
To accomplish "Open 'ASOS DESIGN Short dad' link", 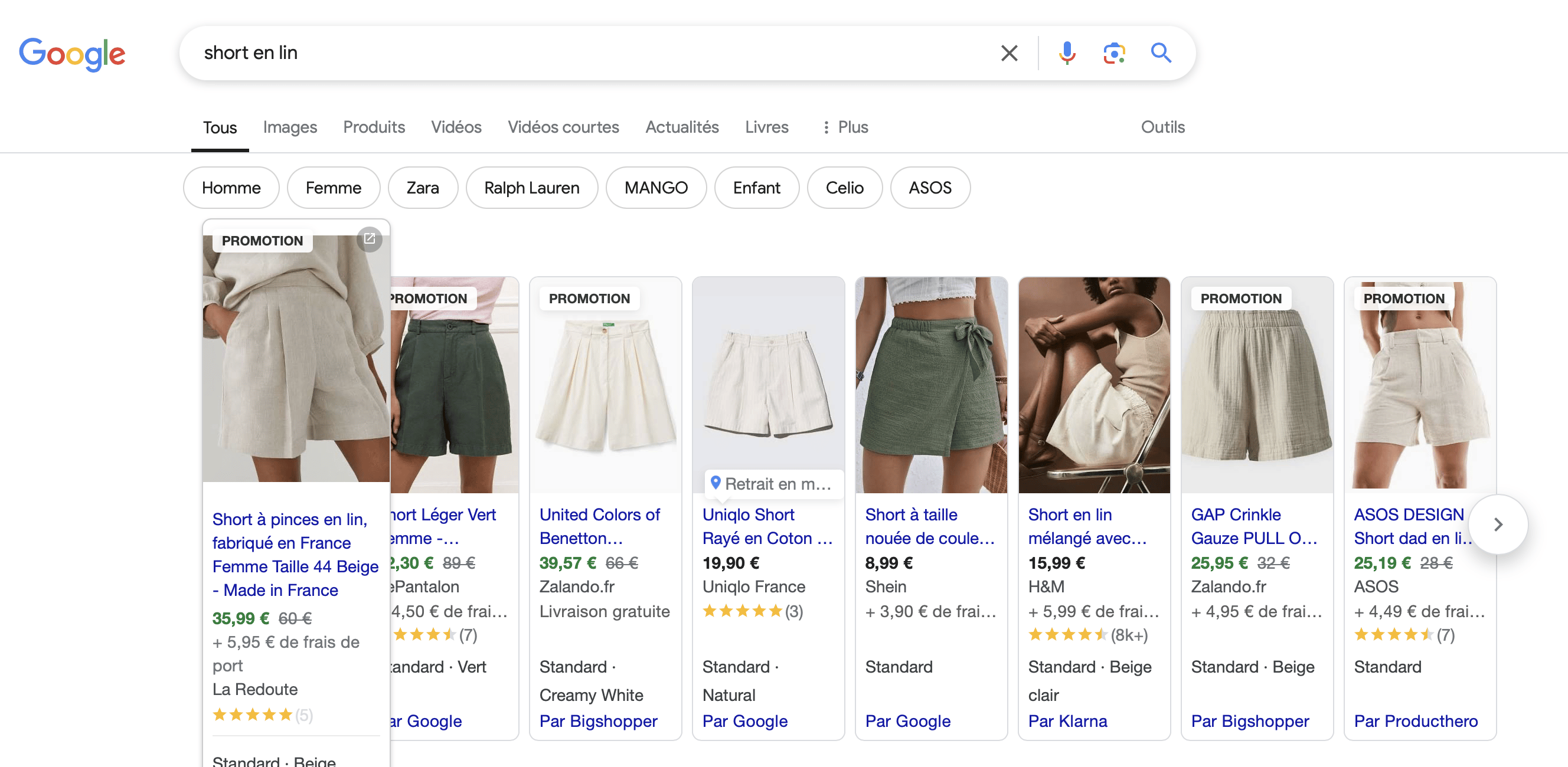I will (x=1411, y=526).
